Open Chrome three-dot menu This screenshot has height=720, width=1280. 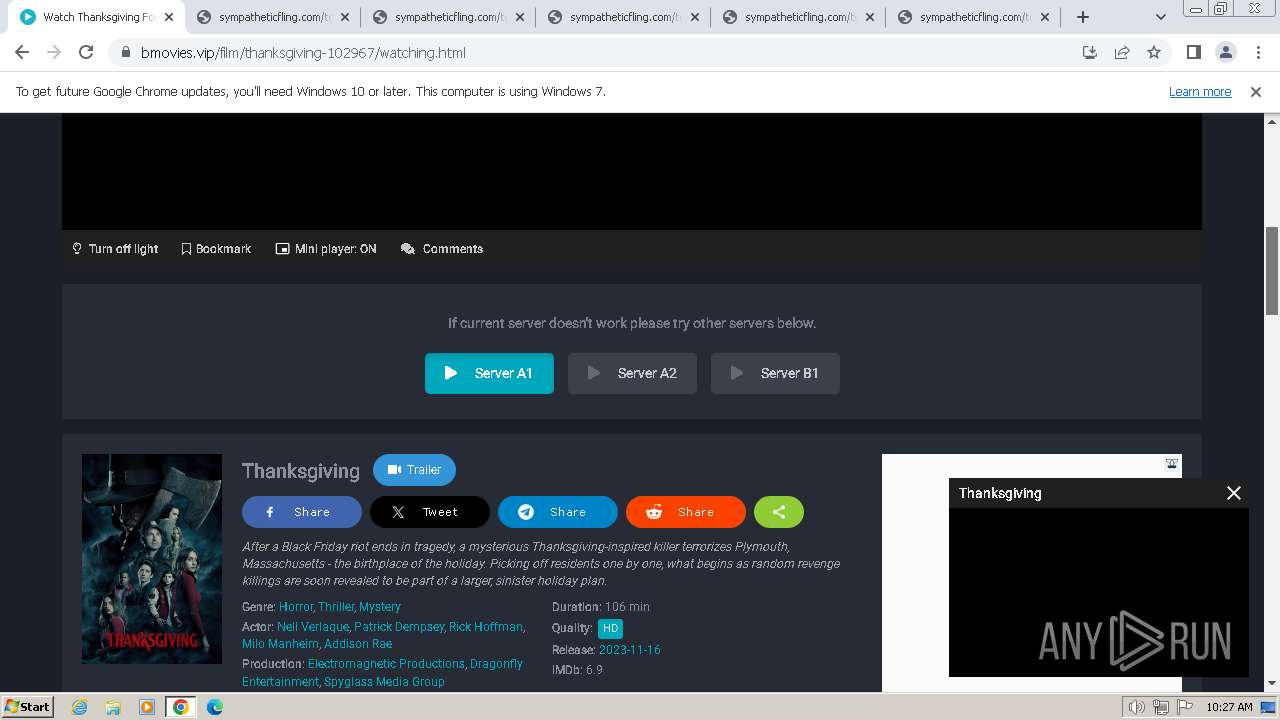pyautogui.click(x=1258, y=53)
